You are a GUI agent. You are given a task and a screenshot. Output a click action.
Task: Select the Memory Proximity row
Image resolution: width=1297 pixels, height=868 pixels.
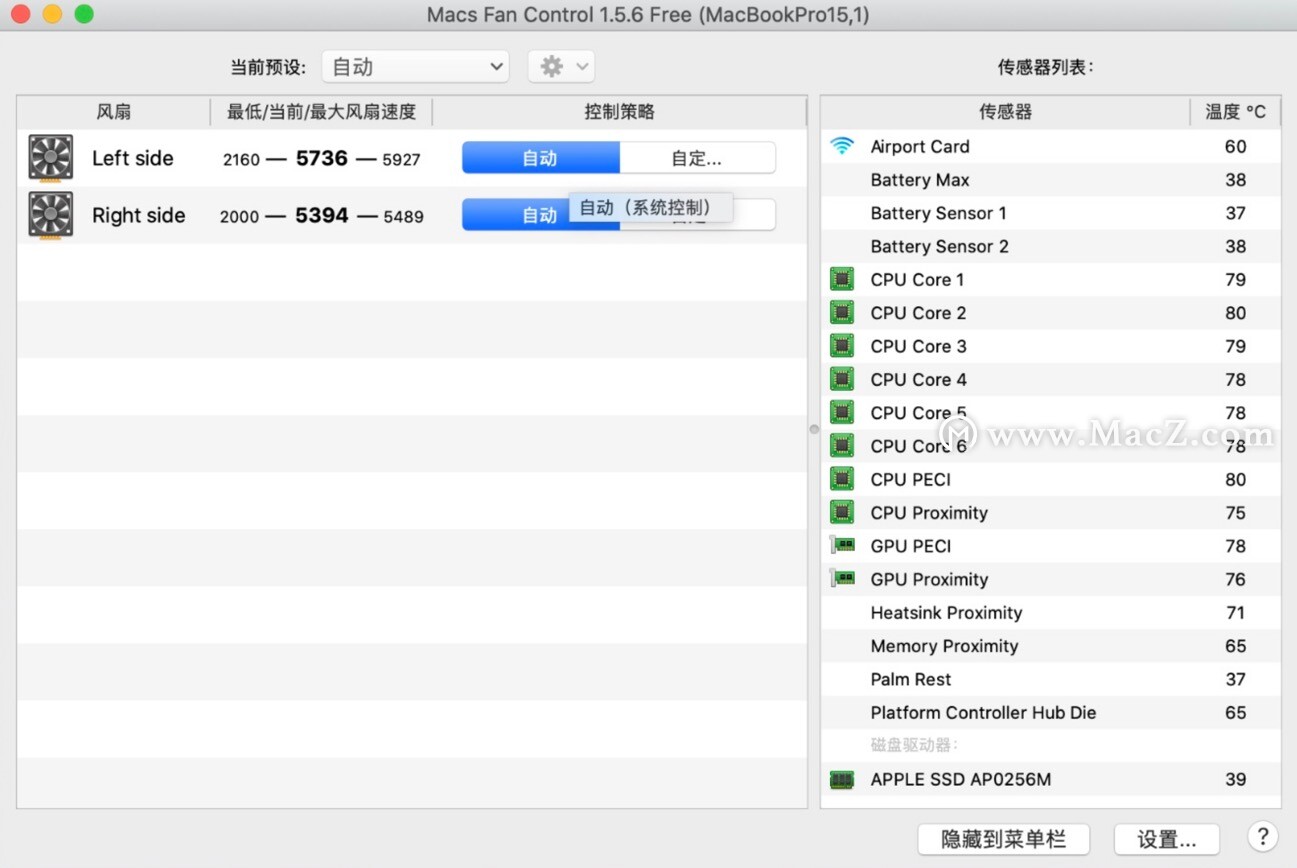(1051, 646)
